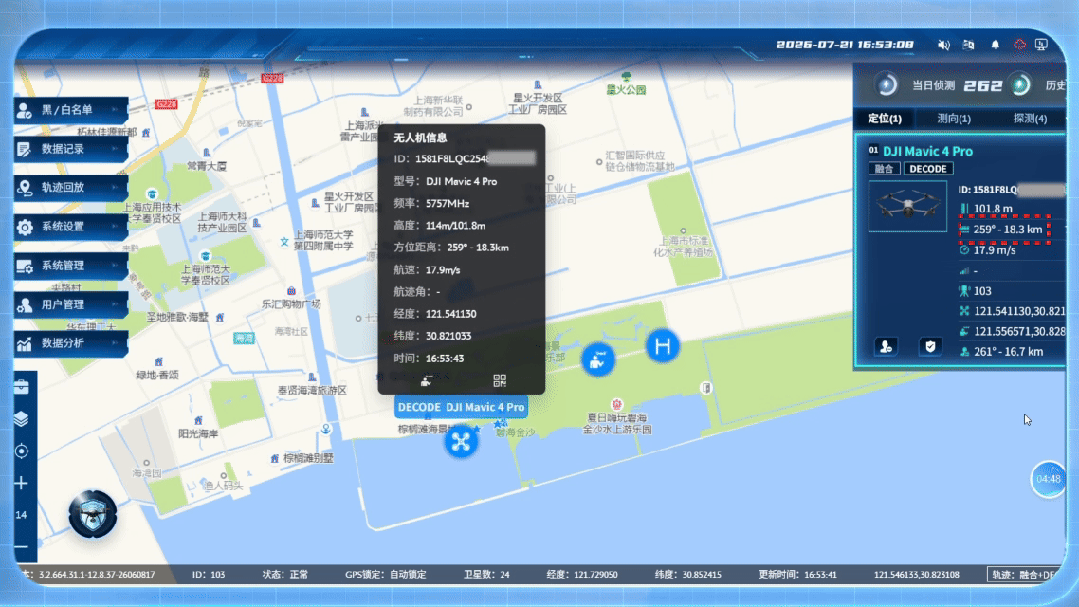Click the user list icon on drone card
The width and height of the screenshot is (1079, 607).
(886, 347)
